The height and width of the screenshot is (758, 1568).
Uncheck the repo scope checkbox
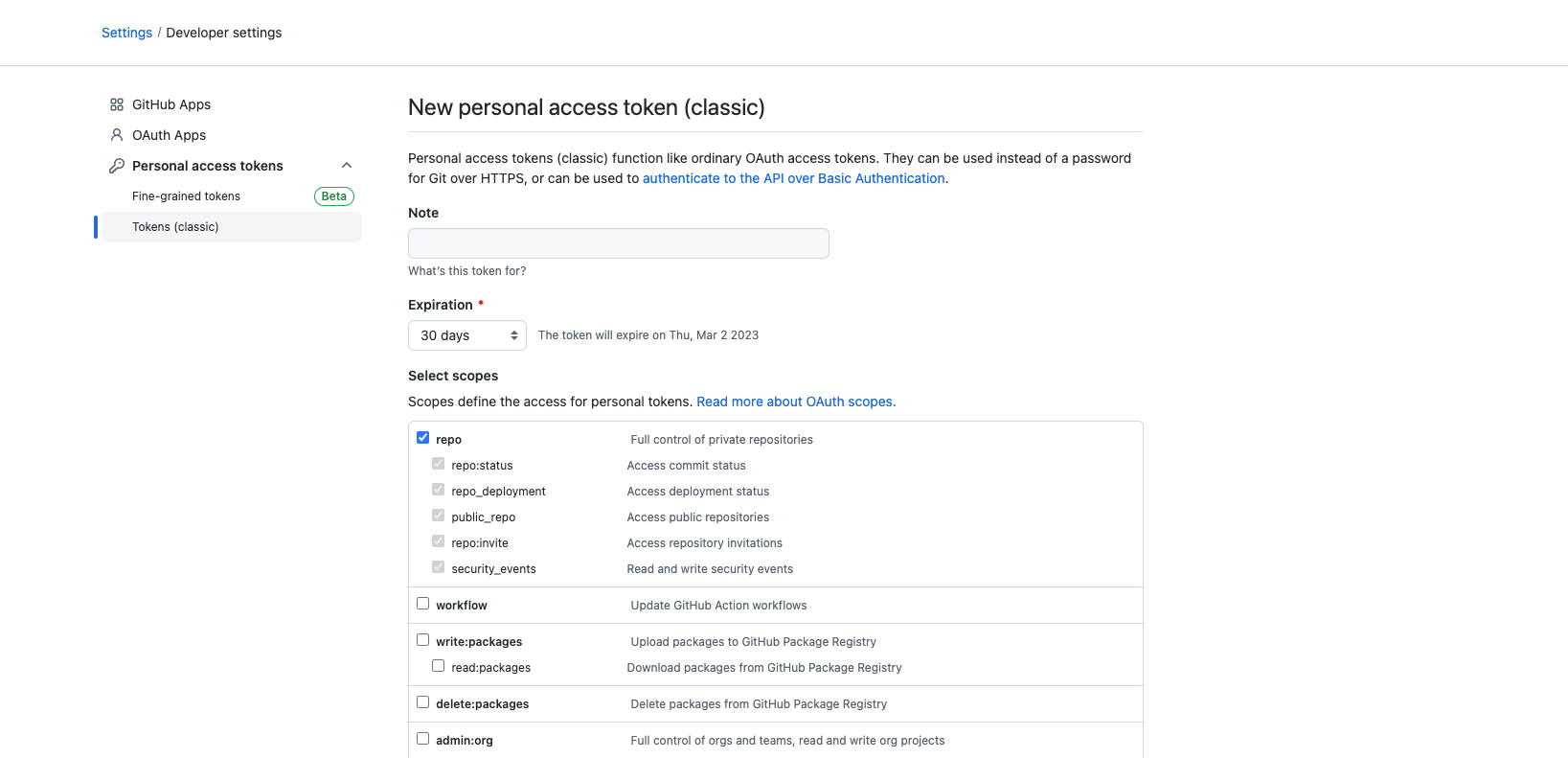(423, 438)
